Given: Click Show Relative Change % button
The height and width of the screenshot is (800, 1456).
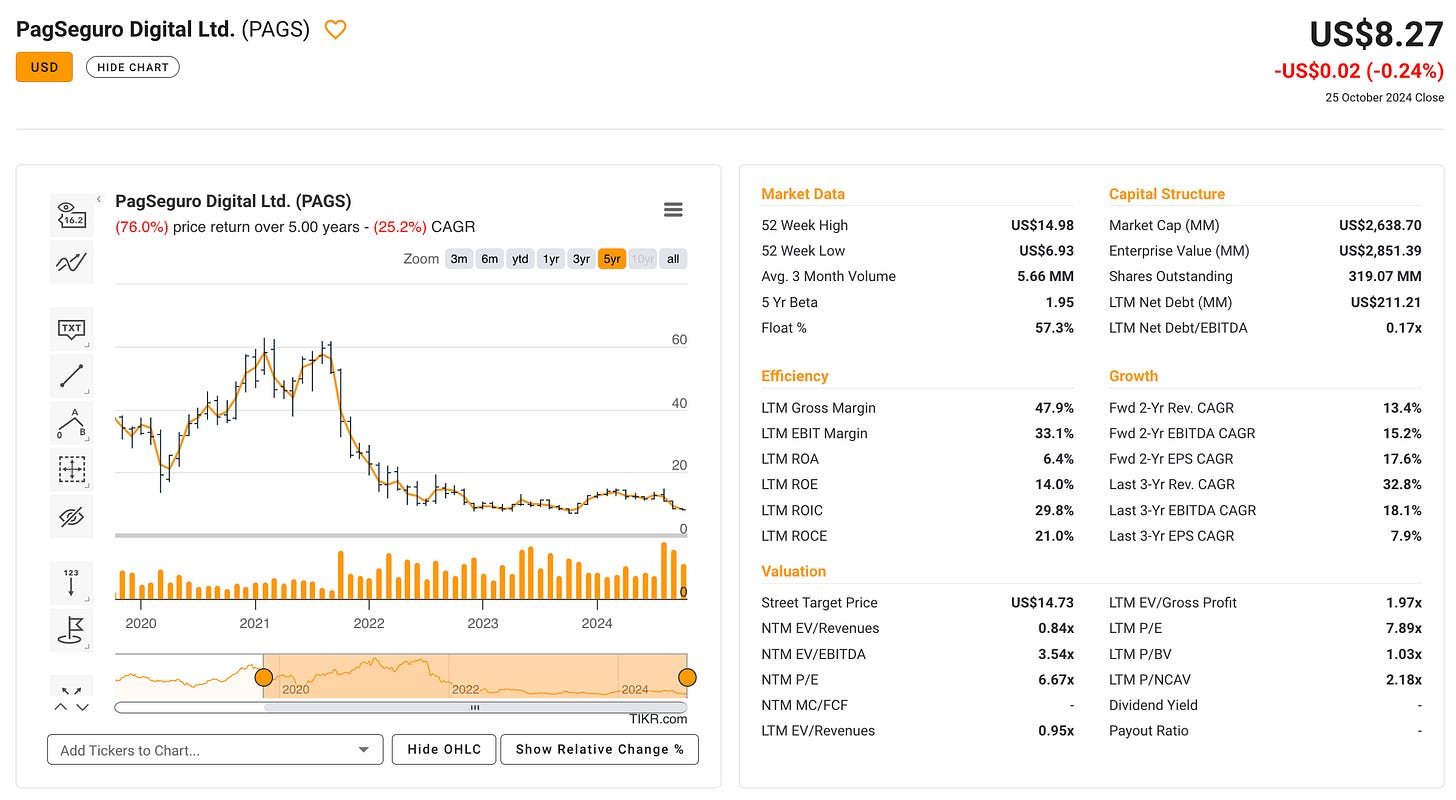Looking at the screenshot, I should pos(600,749).
